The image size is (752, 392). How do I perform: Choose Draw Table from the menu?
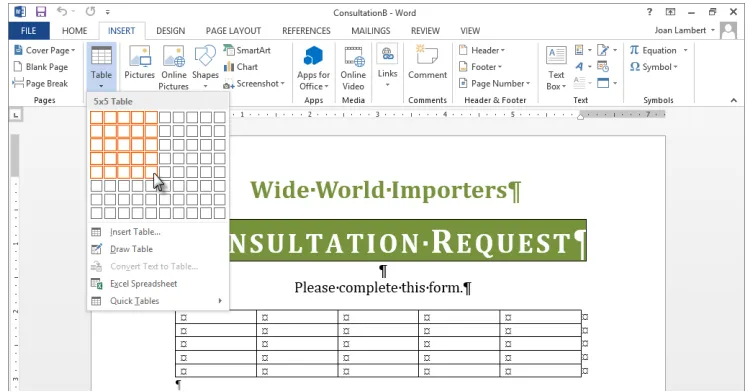tap(131, 249)
